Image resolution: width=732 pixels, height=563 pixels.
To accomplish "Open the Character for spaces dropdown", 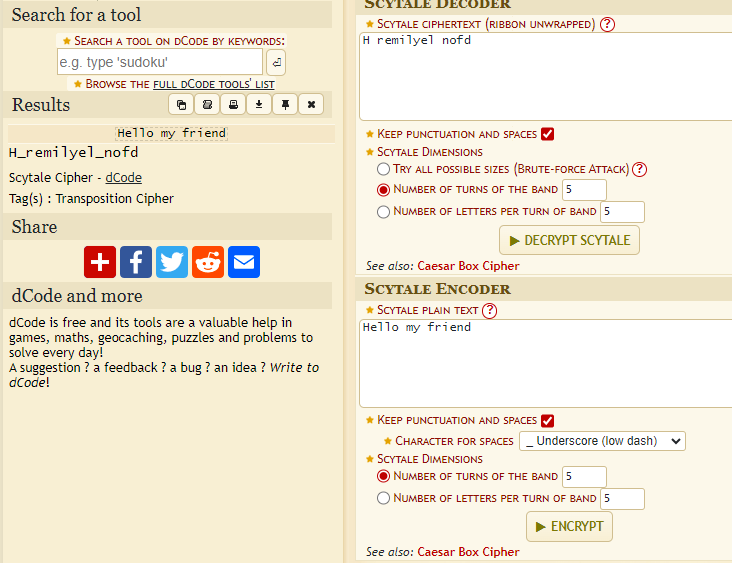I will pyautogui.click(x=602, y=441).
